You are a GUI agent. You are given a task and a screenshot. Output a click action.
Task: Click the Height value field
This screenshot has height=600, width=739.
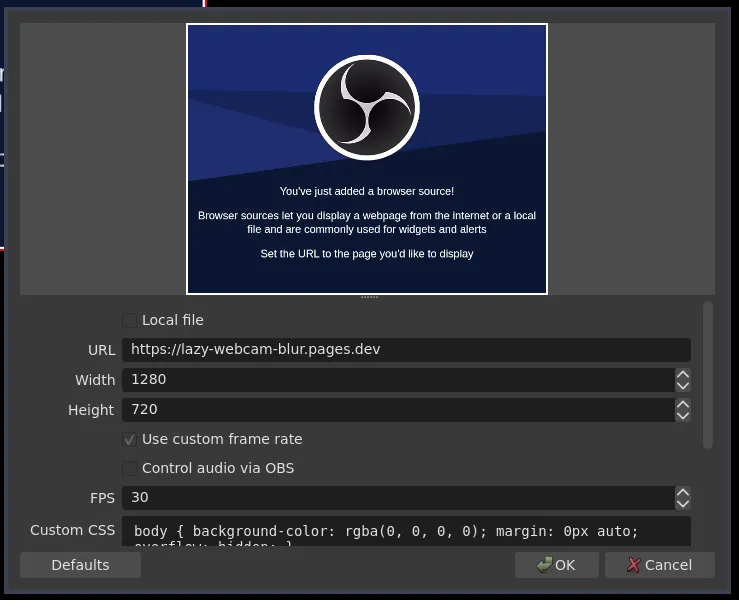[x=399, y=410]
